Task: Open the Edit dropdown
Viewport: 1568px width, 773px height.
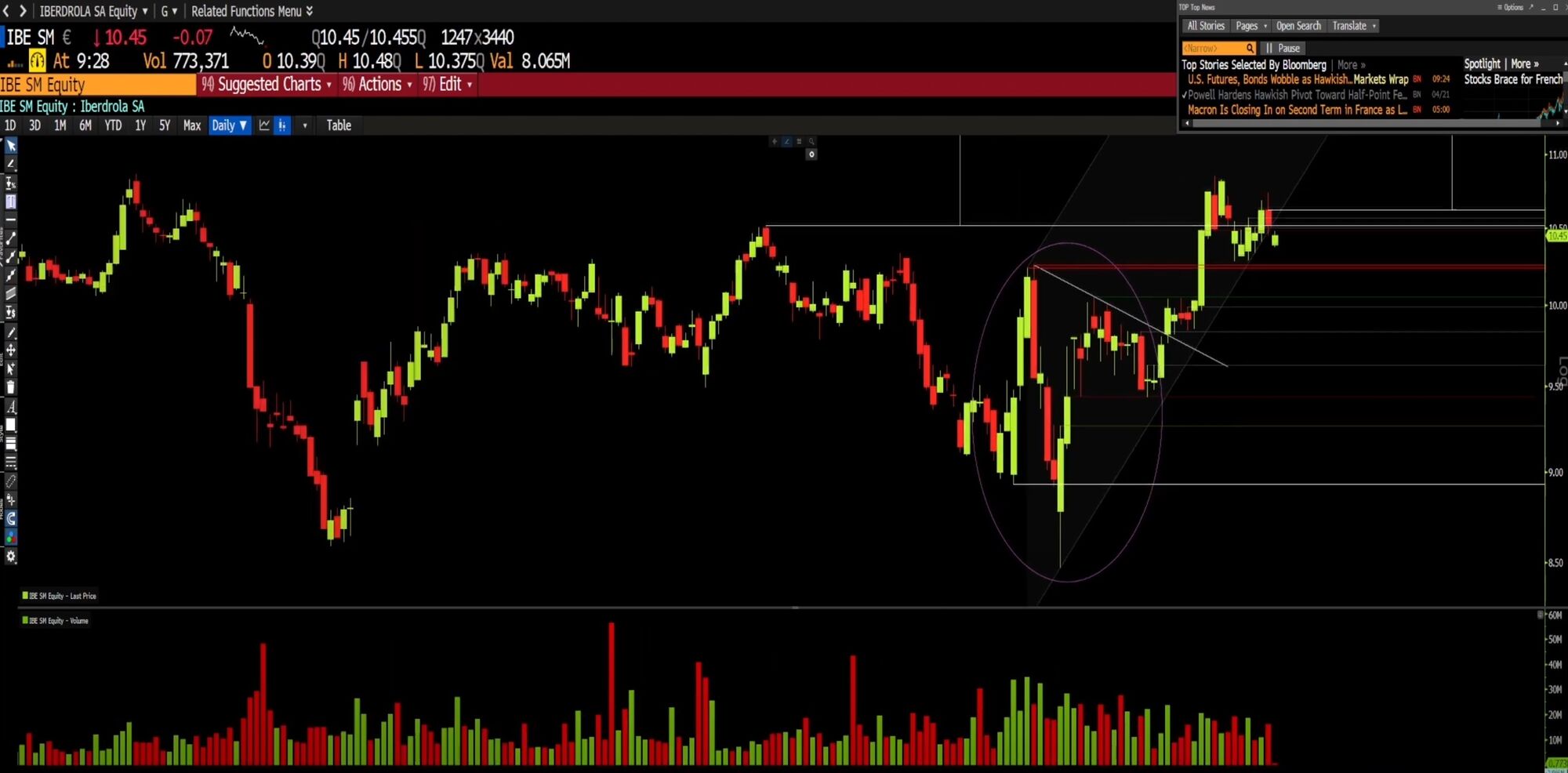Action: (x=448, y=85)
